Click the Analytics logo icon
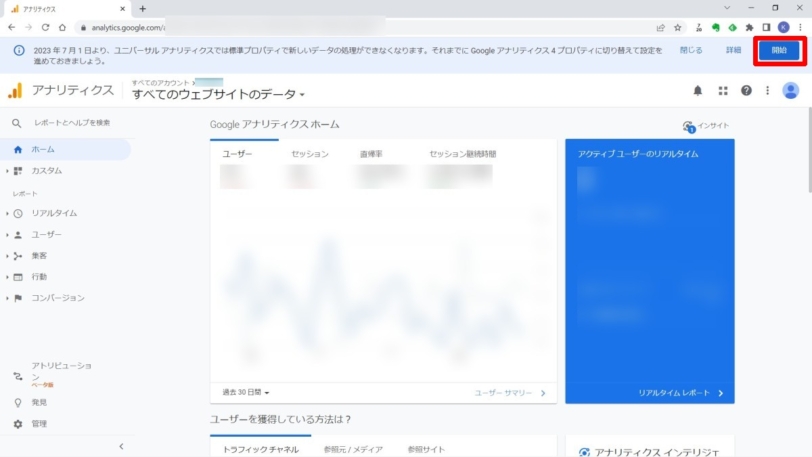The width and height of the screenshot is (812, 457). click(x=16, y=90)
